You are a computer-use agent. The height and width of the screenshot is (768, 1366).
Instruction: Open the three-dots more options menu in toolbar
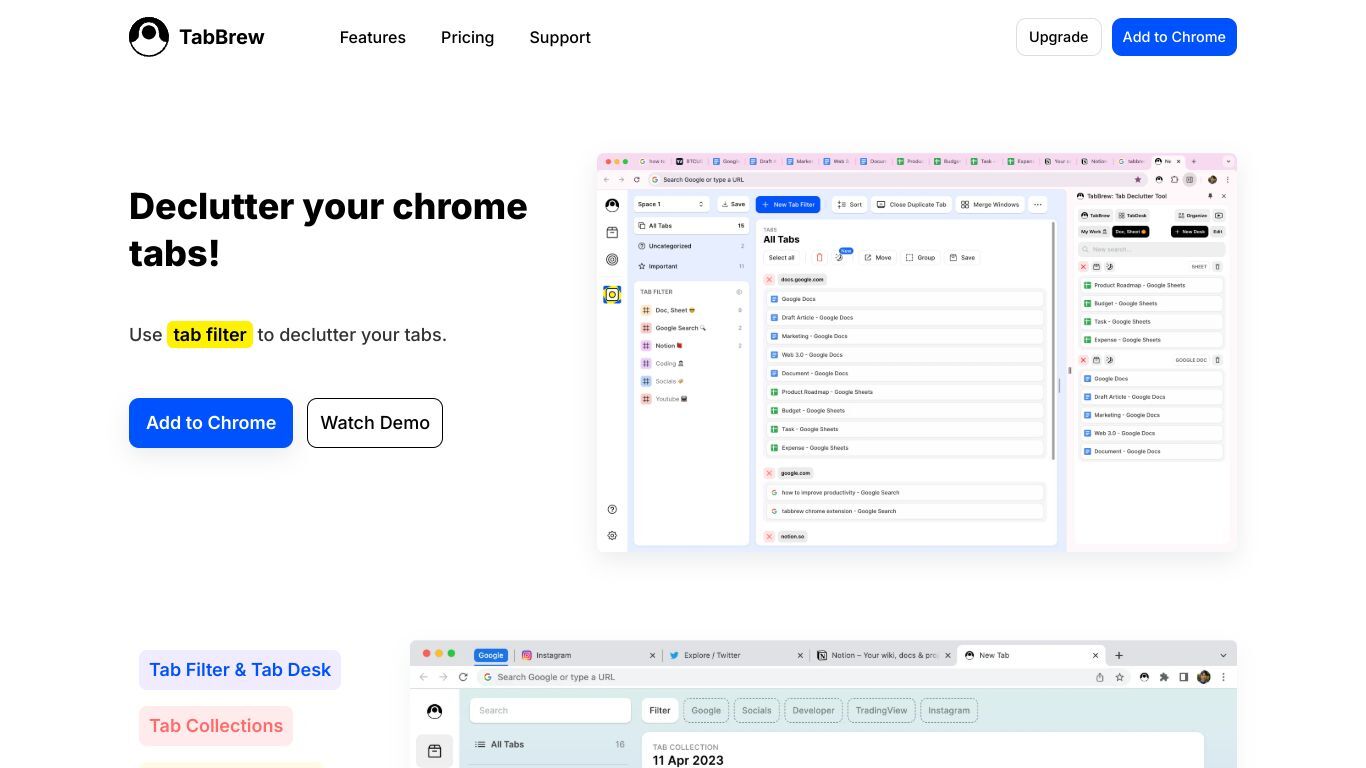click(1038, 204)
